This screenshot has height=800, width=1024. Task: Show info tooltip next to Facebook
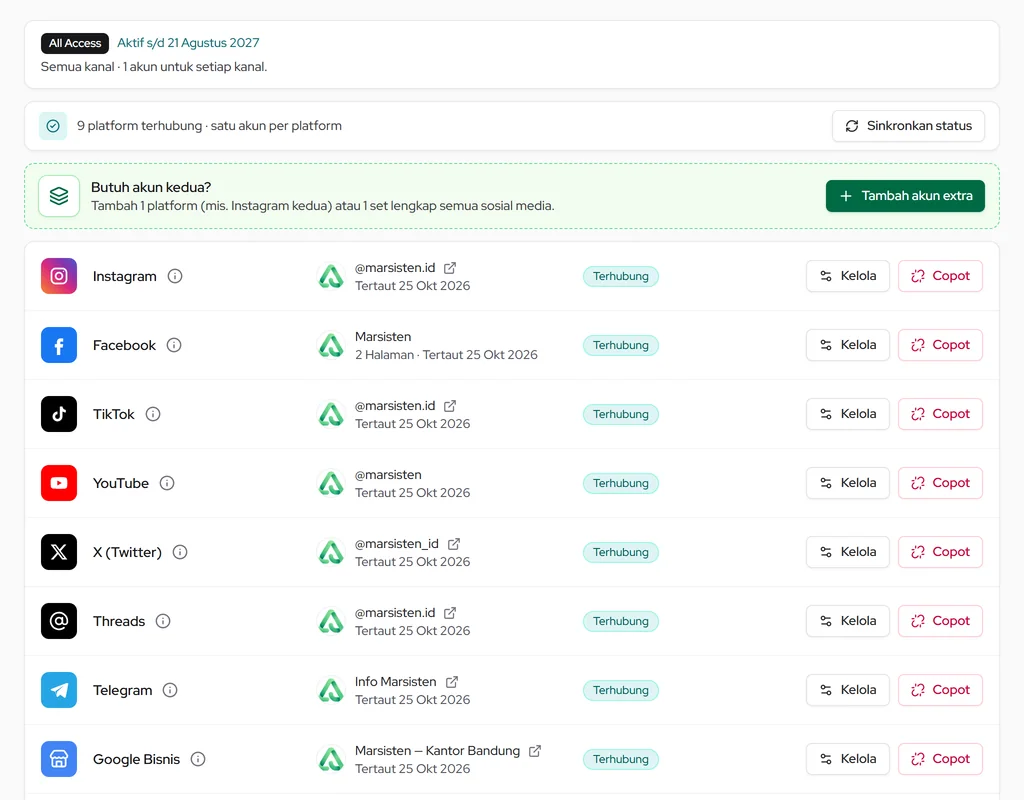174,345
